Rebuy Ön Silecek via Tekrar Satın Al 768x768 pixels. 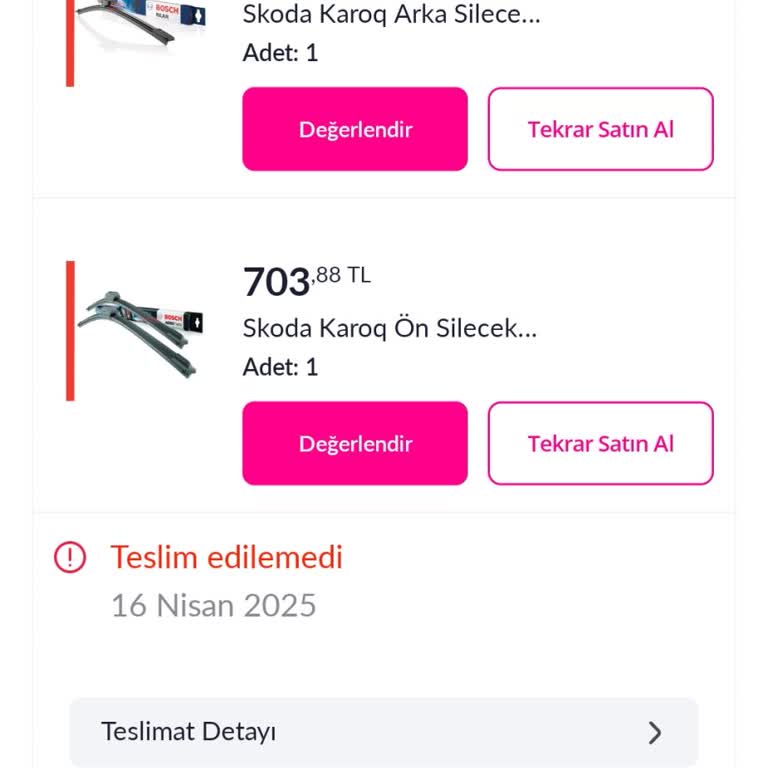pyautogui.click(x=600, y=444)
